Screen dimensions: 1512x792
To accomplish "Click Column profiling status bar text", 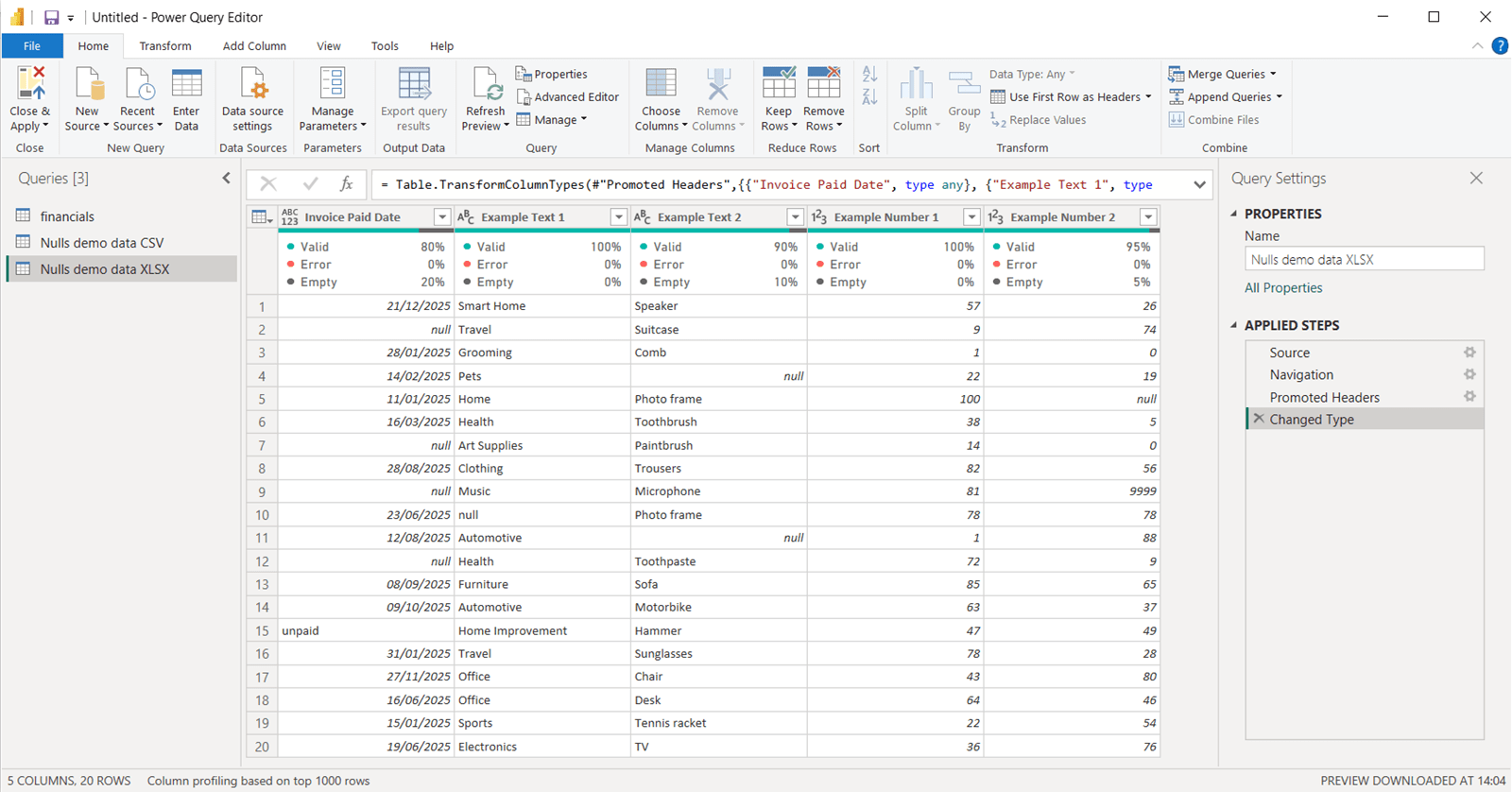I will coord(258,781).
